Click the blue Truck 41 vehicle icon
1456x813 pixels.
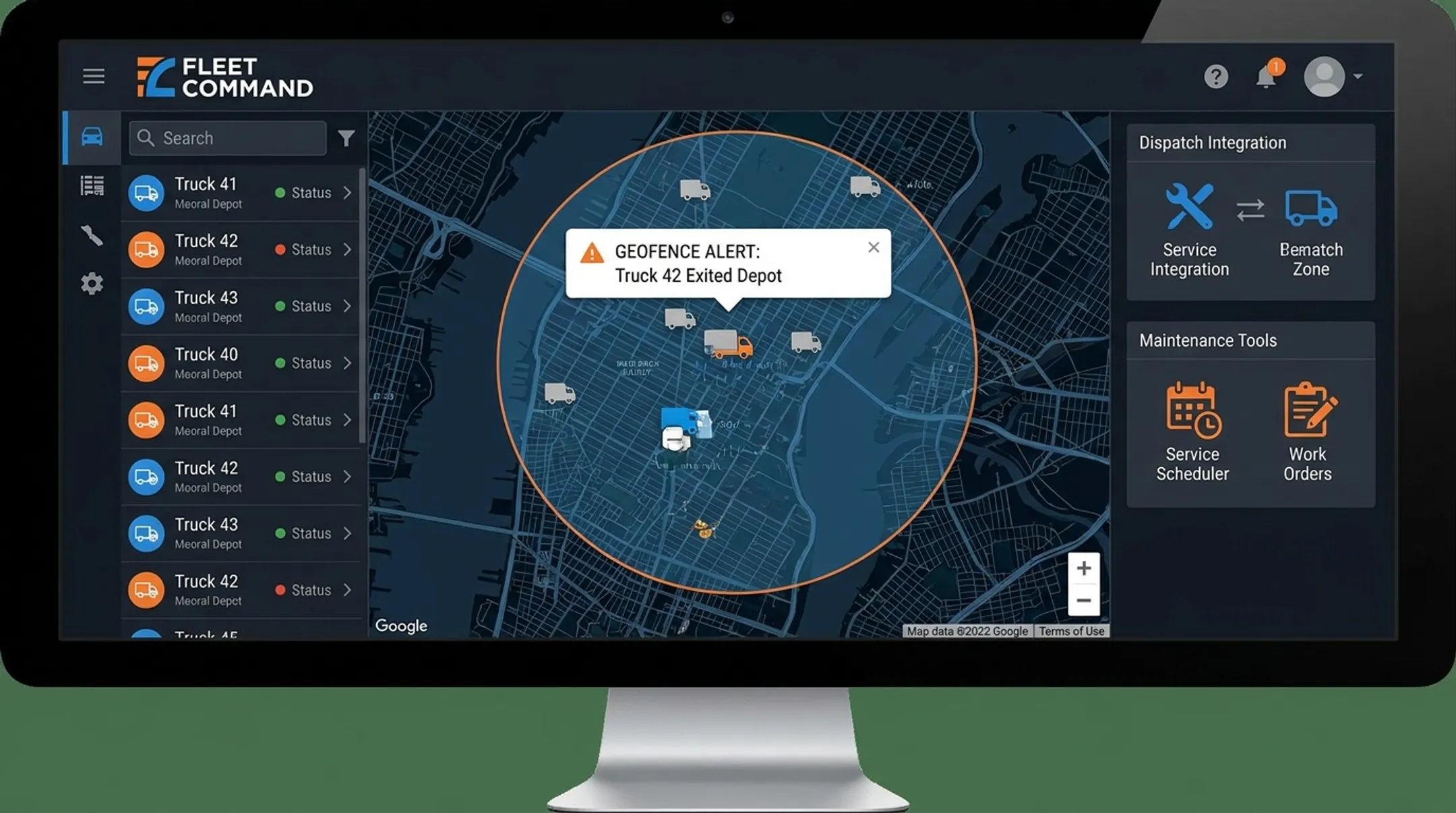pyautogui.click(x=146, y=193)
